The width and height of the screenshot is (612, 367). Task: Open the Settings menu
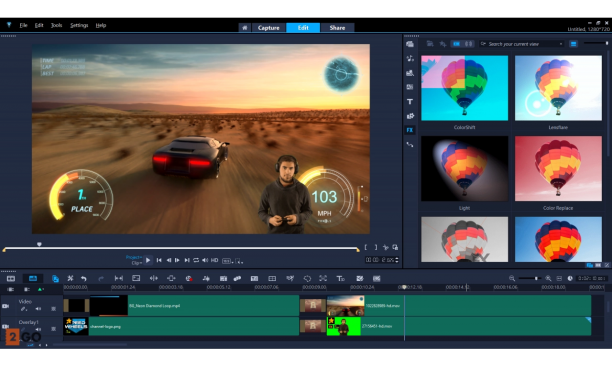pyautogui.click(x=79, y=25)
